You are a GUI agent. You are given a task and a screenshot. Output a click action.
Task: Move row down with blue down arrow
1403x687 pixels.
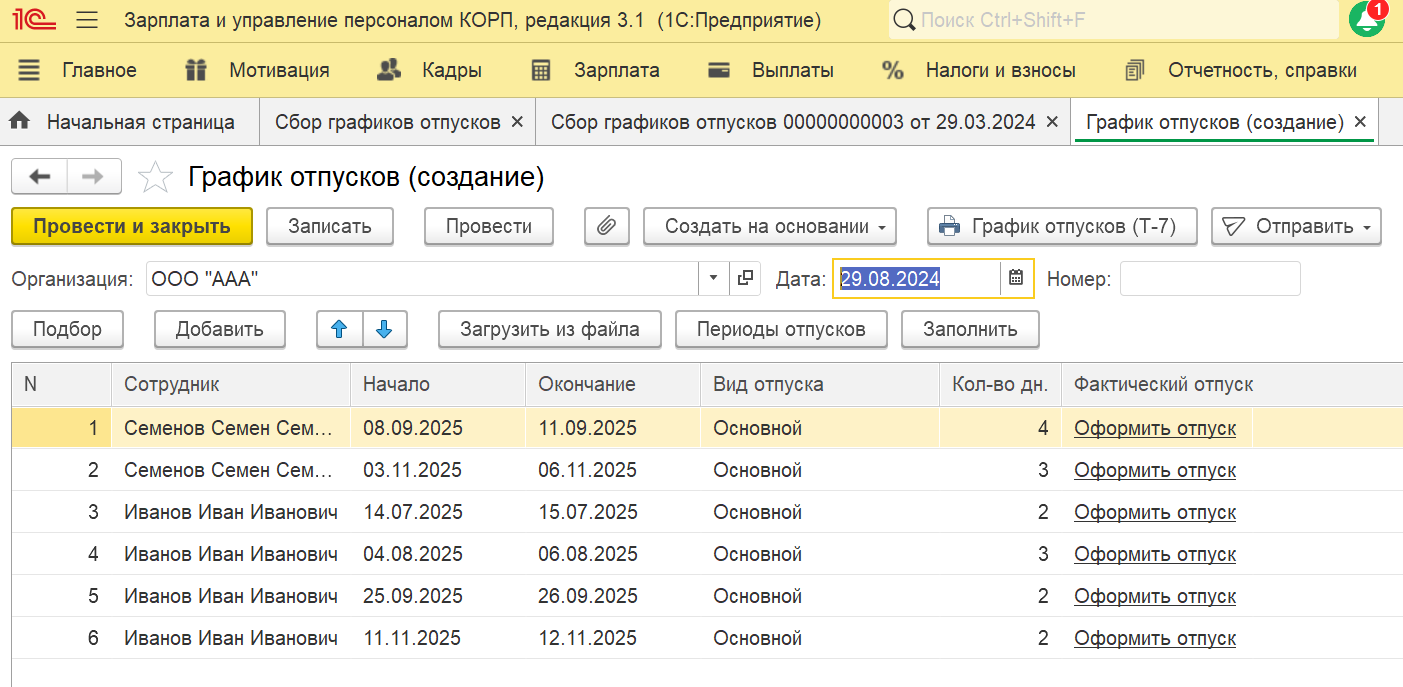click(x=385, y=329)
